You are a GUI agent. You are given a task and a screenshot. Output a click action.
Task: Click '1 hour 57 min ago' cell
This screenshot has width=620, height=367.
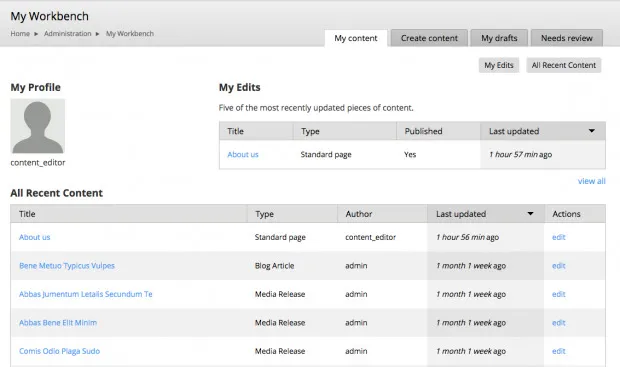coord(520,155)
